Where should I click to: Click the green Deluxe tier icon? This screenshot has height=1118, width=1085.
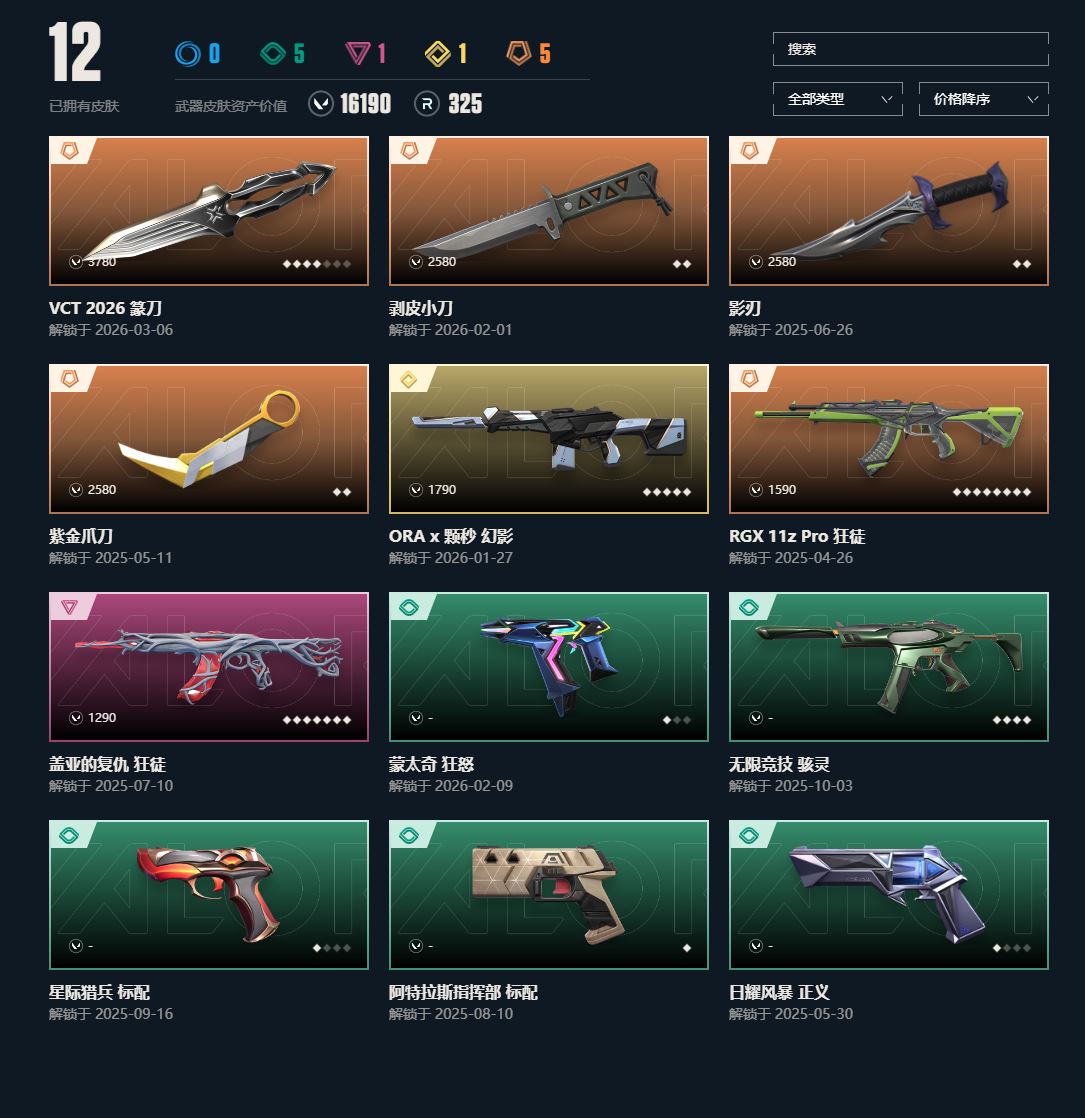click(273, 53)
